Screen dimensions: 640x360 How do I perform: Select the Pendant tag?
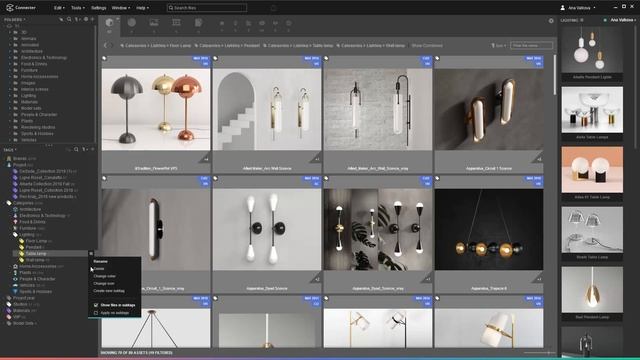33,247
